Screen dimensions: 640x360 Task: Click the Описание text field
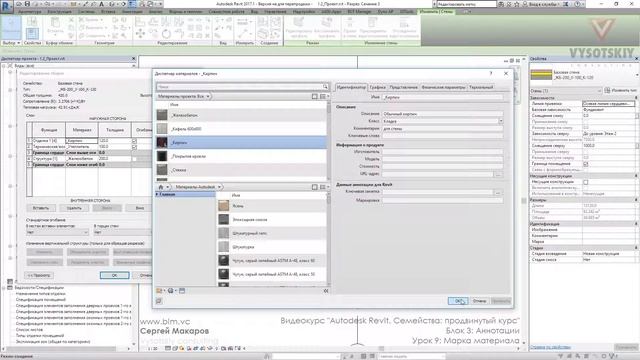pos(442,114)
